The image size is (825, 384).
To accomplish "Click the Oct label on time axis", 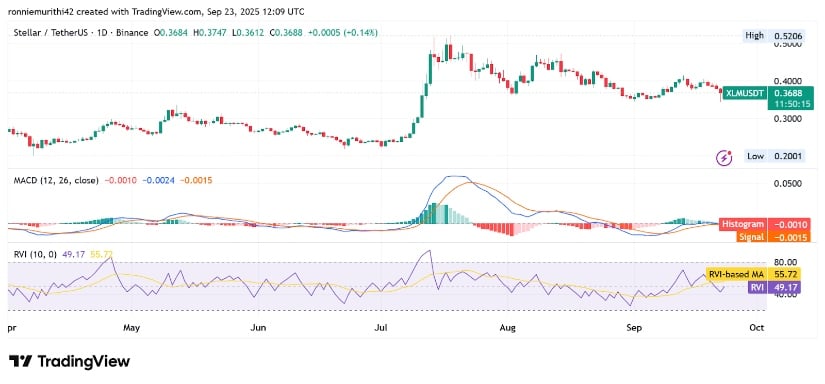I will click(756, 328).
